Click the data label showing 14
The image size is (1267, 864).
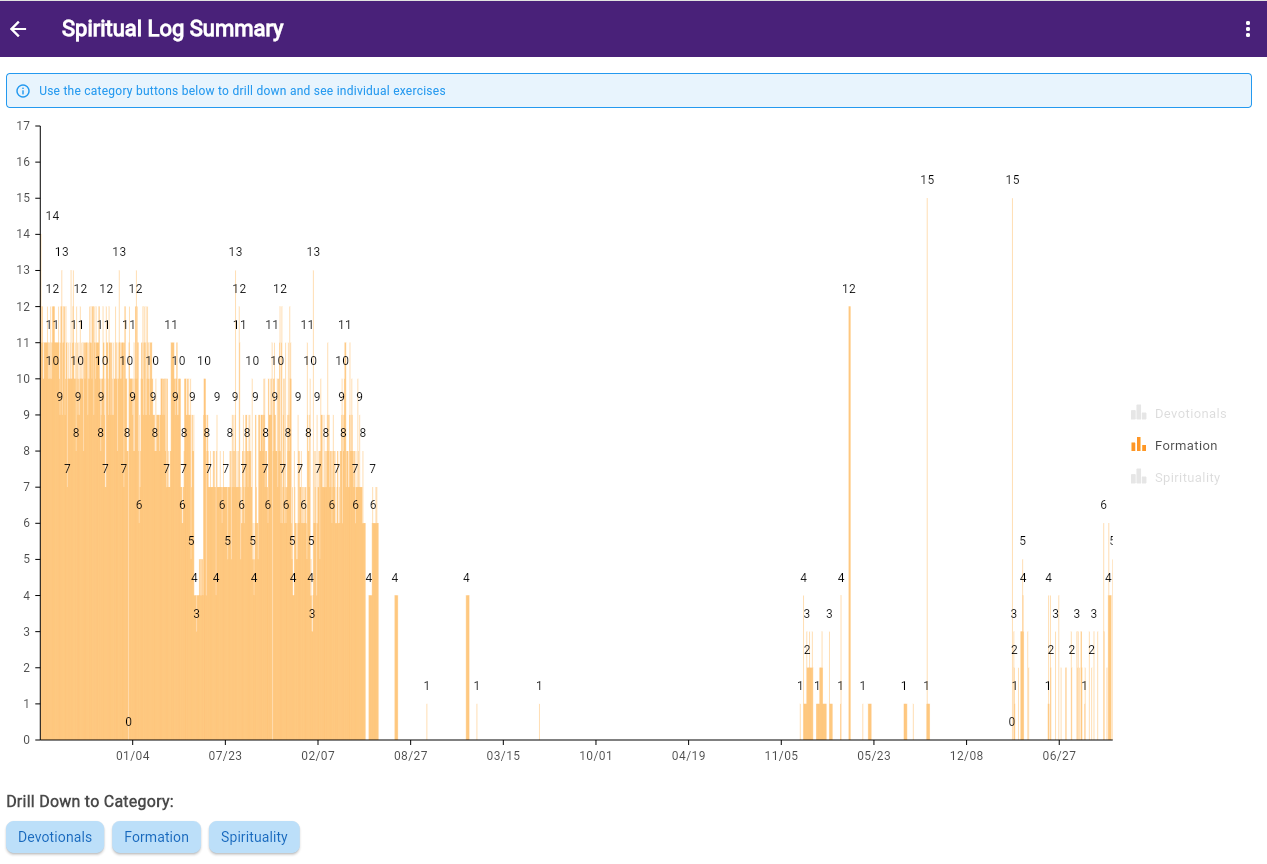click(x=52, y=216)
